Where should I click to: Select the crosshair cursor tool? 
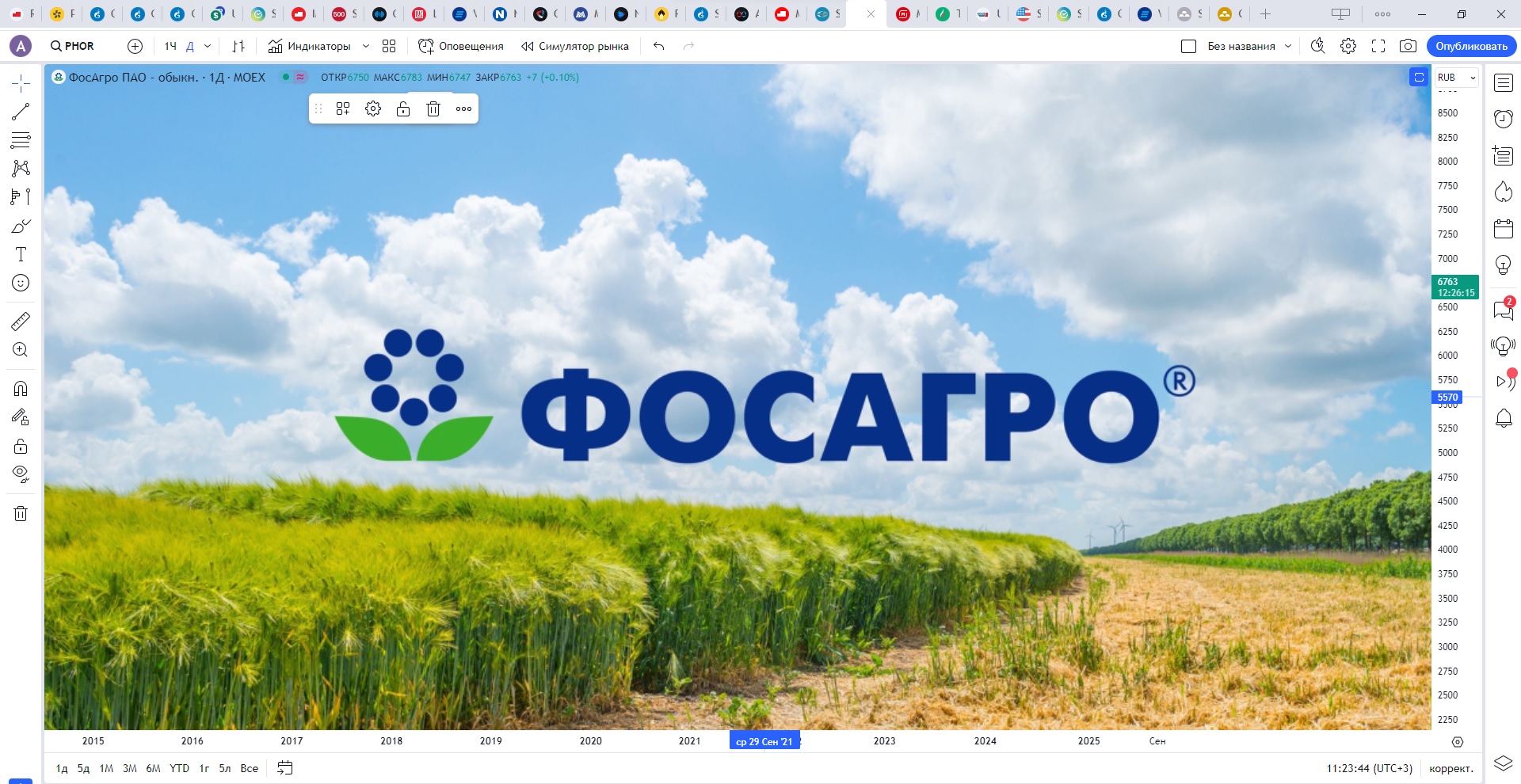point(21,82)
